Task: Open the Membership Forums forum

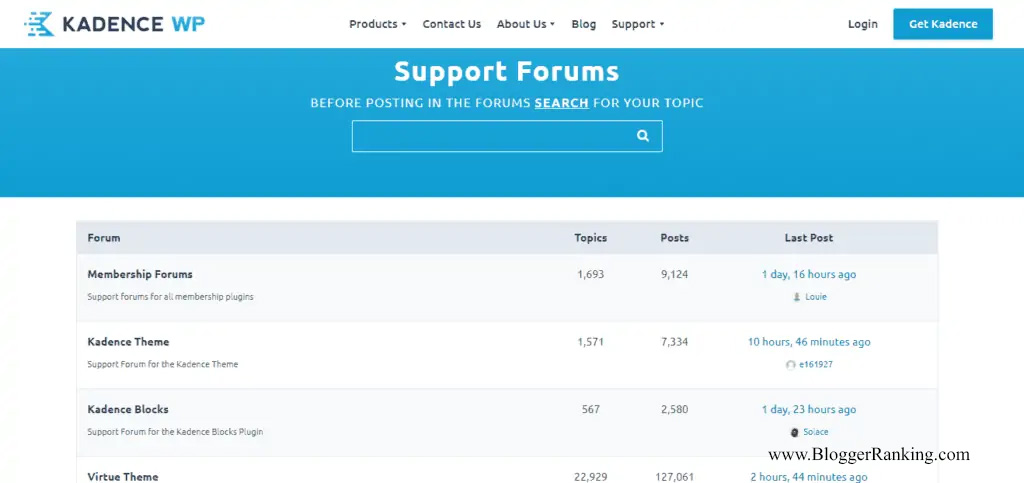Action: [x=139, y=274]
